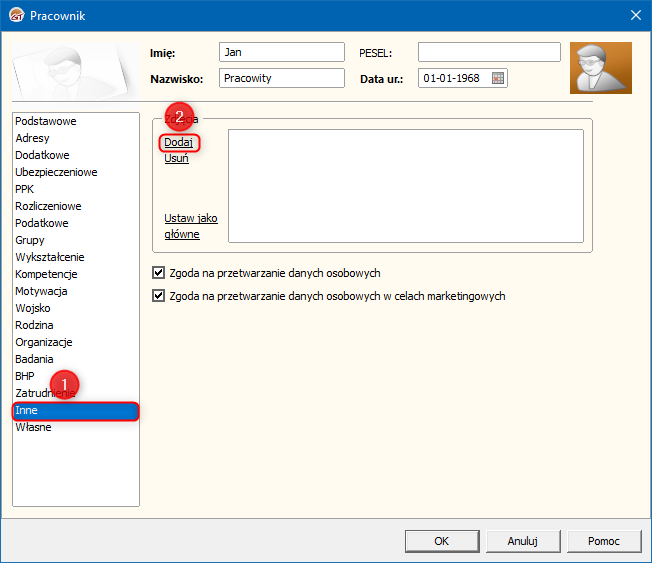Select Własne in the side list
Screen dimensions: 652x563
pos(33,427)
